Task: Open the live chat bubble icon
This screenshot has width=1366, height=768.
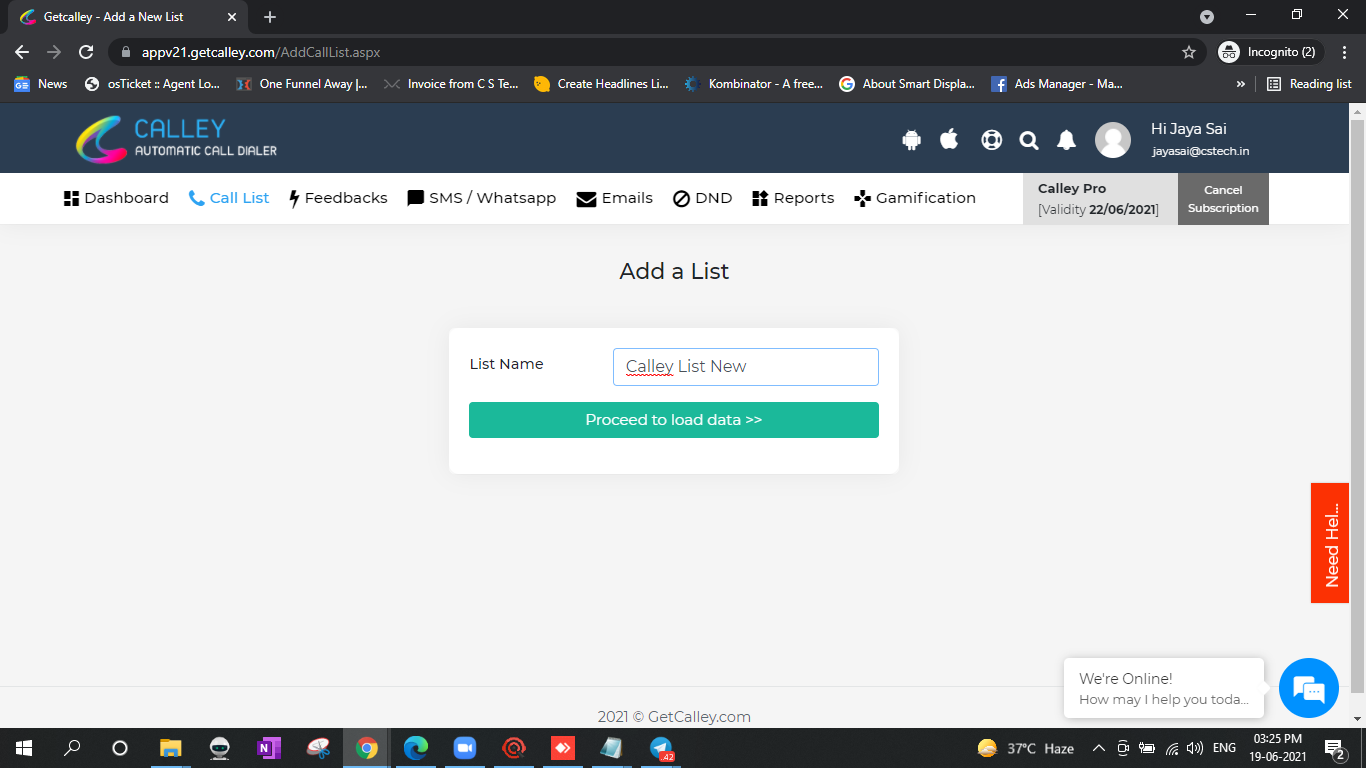Action: pos(1309,688)
